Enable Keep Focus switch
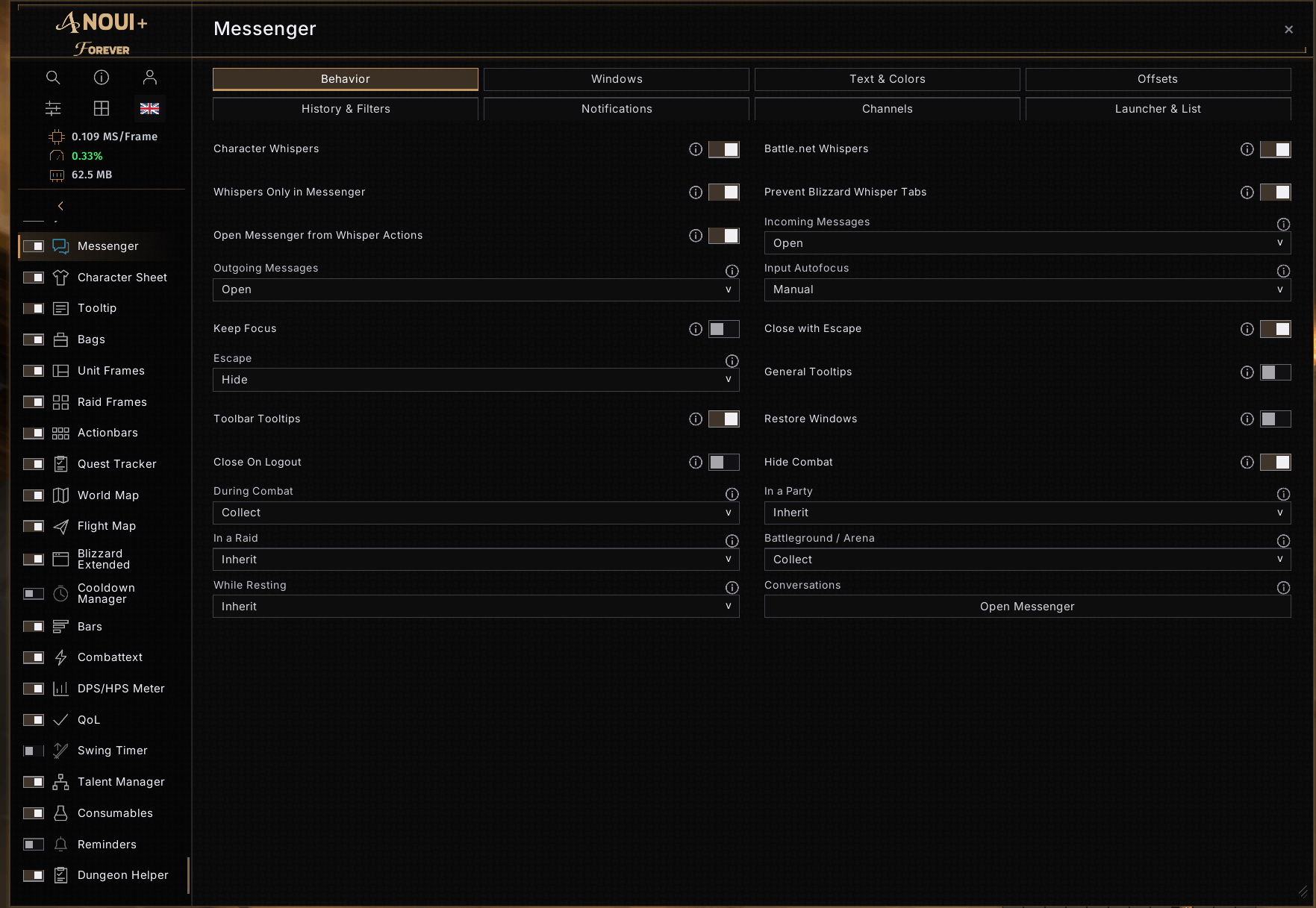Image resolution: width=1316 pixels, height=908 pixels. click(724, 329)
